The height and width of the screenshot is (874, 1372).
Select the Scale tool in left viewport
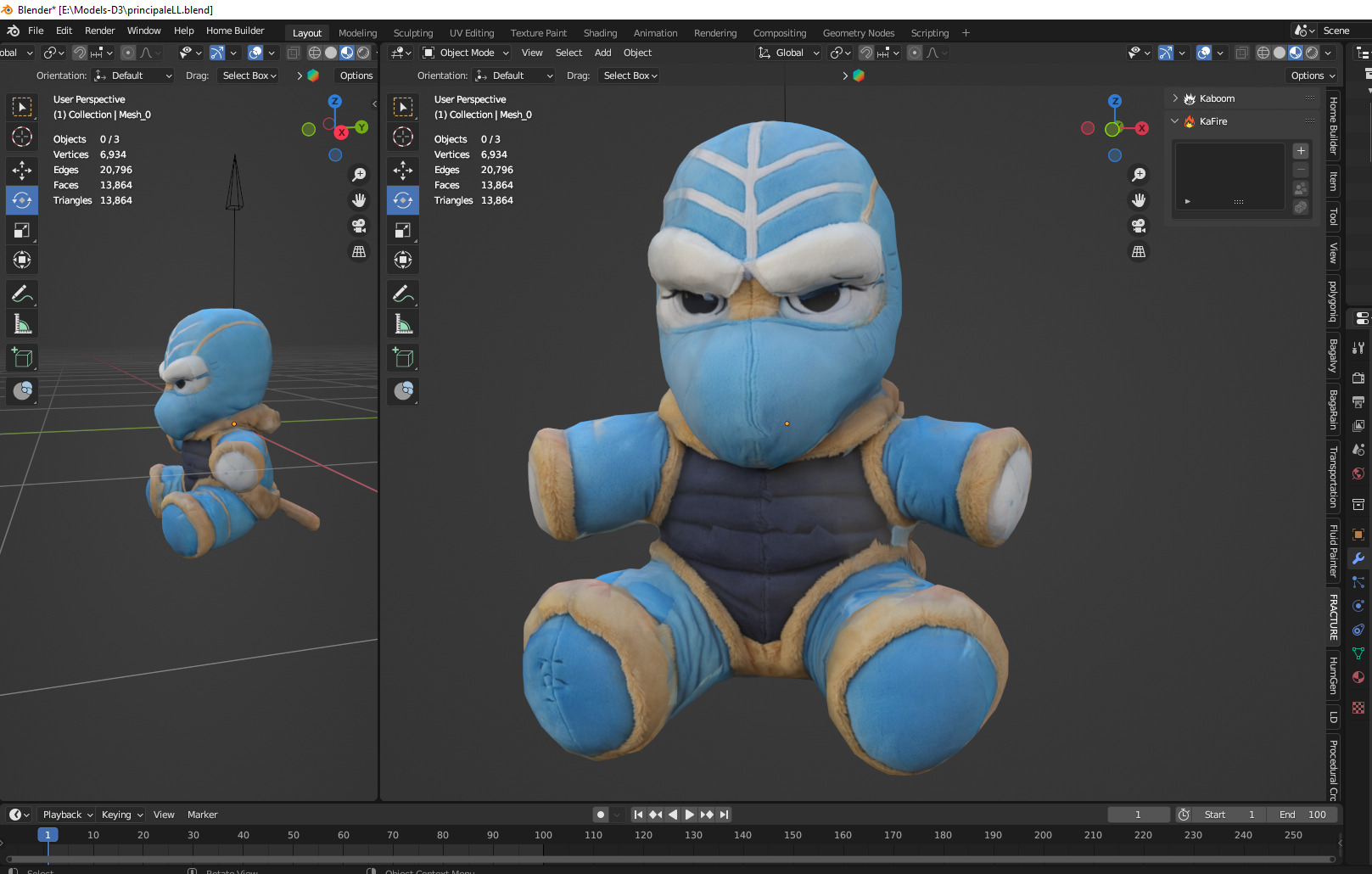click(x=22, y=230)
